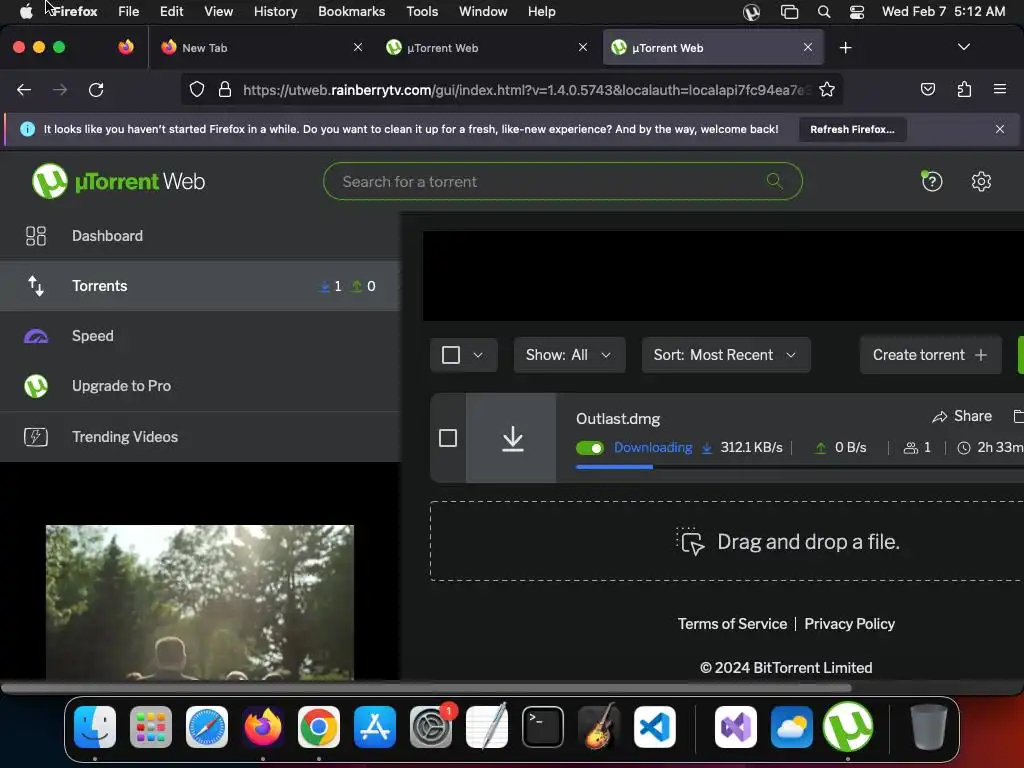Click the Create torrent button
The width and height of the screenshot is (1024, 768).
click(930, 355)
